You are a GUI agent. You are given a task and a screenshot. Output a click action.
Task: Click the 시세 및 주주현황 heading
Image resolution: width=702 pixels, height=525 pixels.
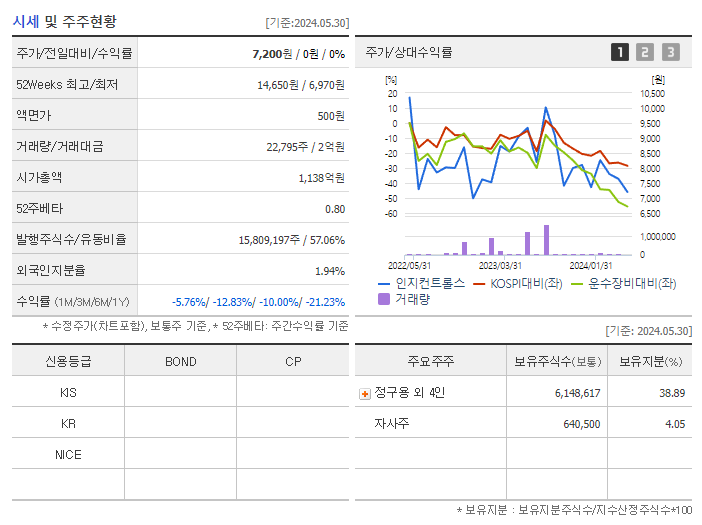[64, 21]
